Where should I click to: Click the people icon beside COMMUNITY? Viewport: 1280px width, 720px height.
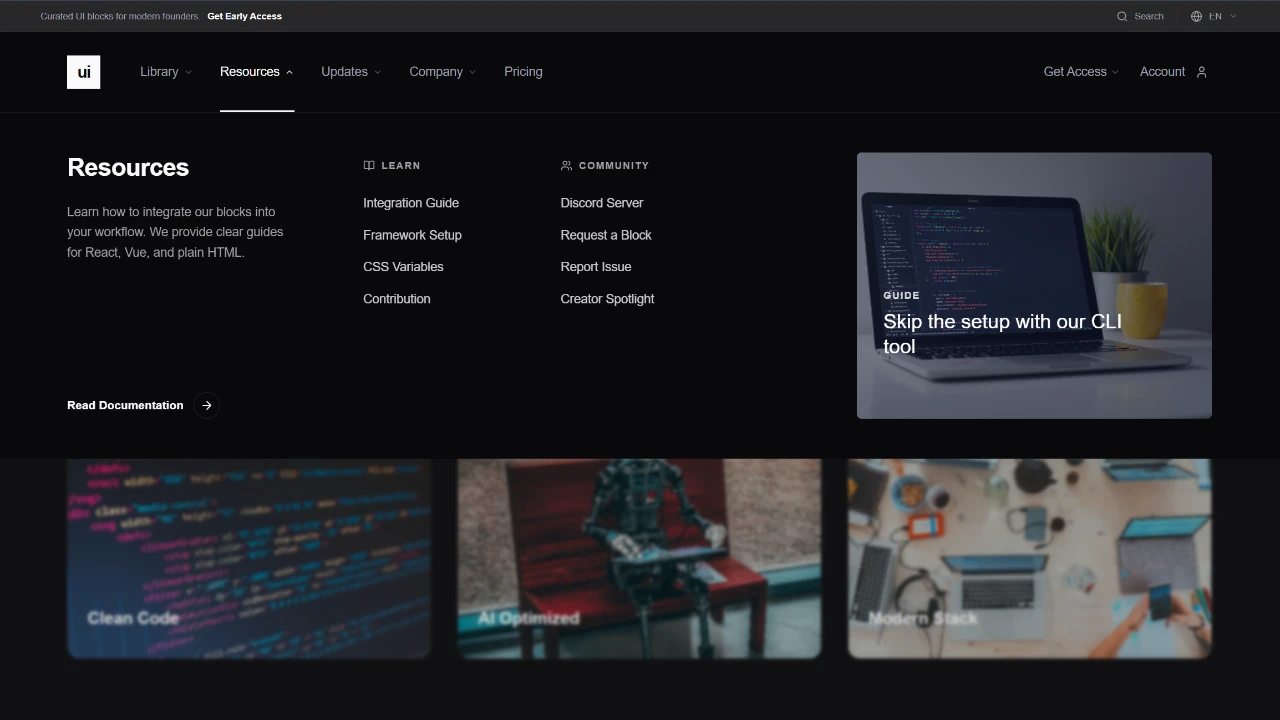[567, 165]
